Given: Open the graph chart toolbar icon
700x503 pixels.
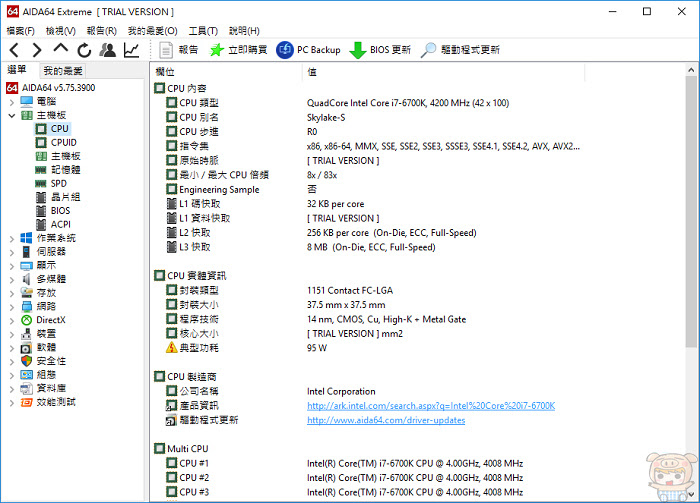Looking at the screenshot, I should [x=131, y=50].
